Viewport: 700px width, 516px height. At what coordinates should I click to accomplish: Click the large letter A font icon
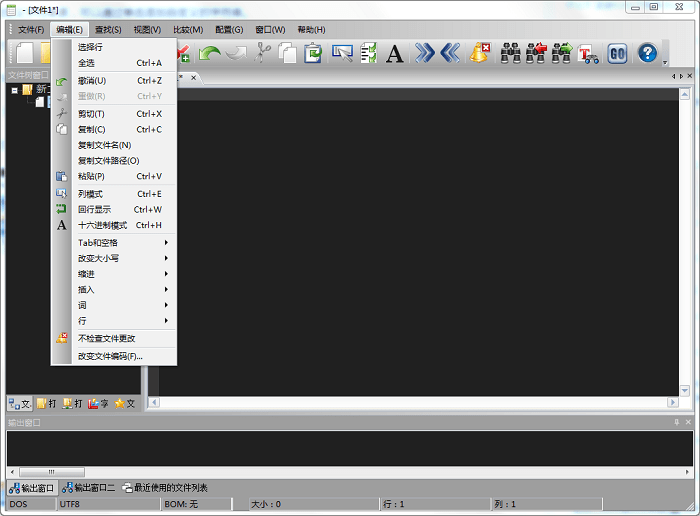click(x=395, y=53)
